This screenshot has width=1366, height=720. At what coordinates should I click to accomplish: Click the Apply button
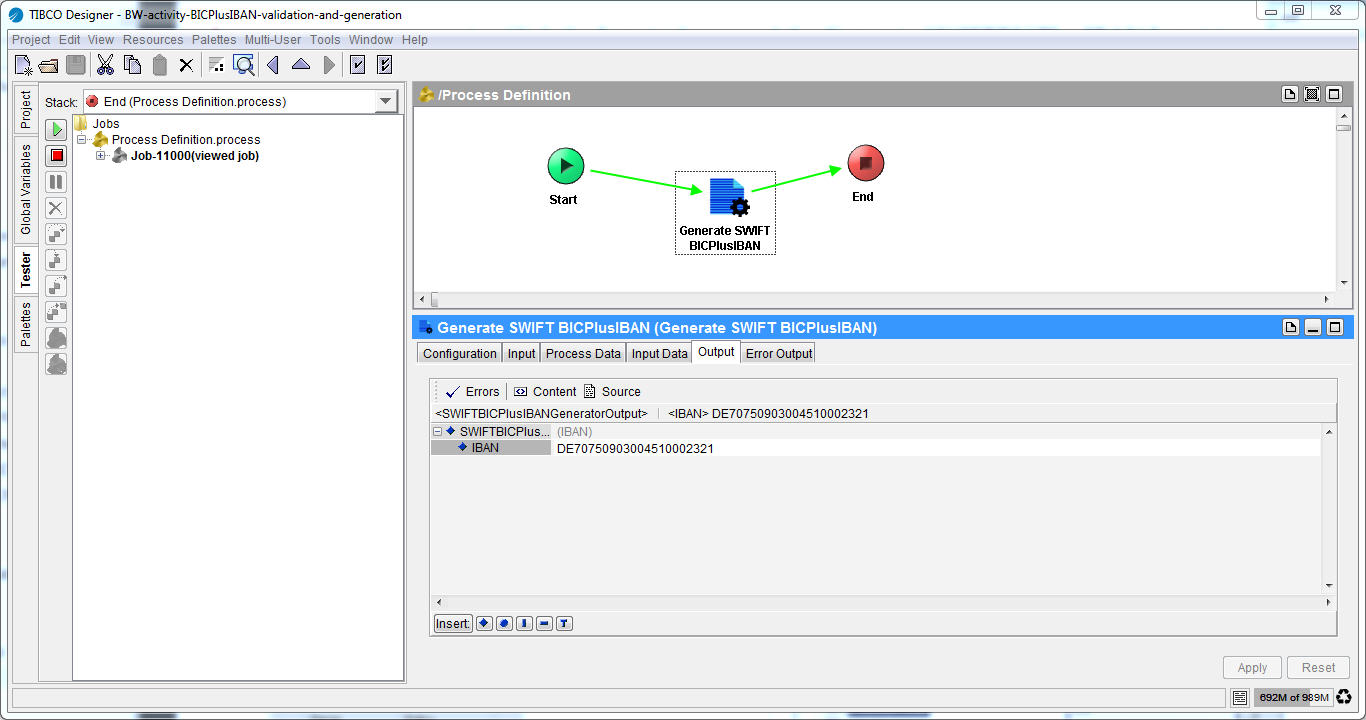click(x=1252, y=668)
